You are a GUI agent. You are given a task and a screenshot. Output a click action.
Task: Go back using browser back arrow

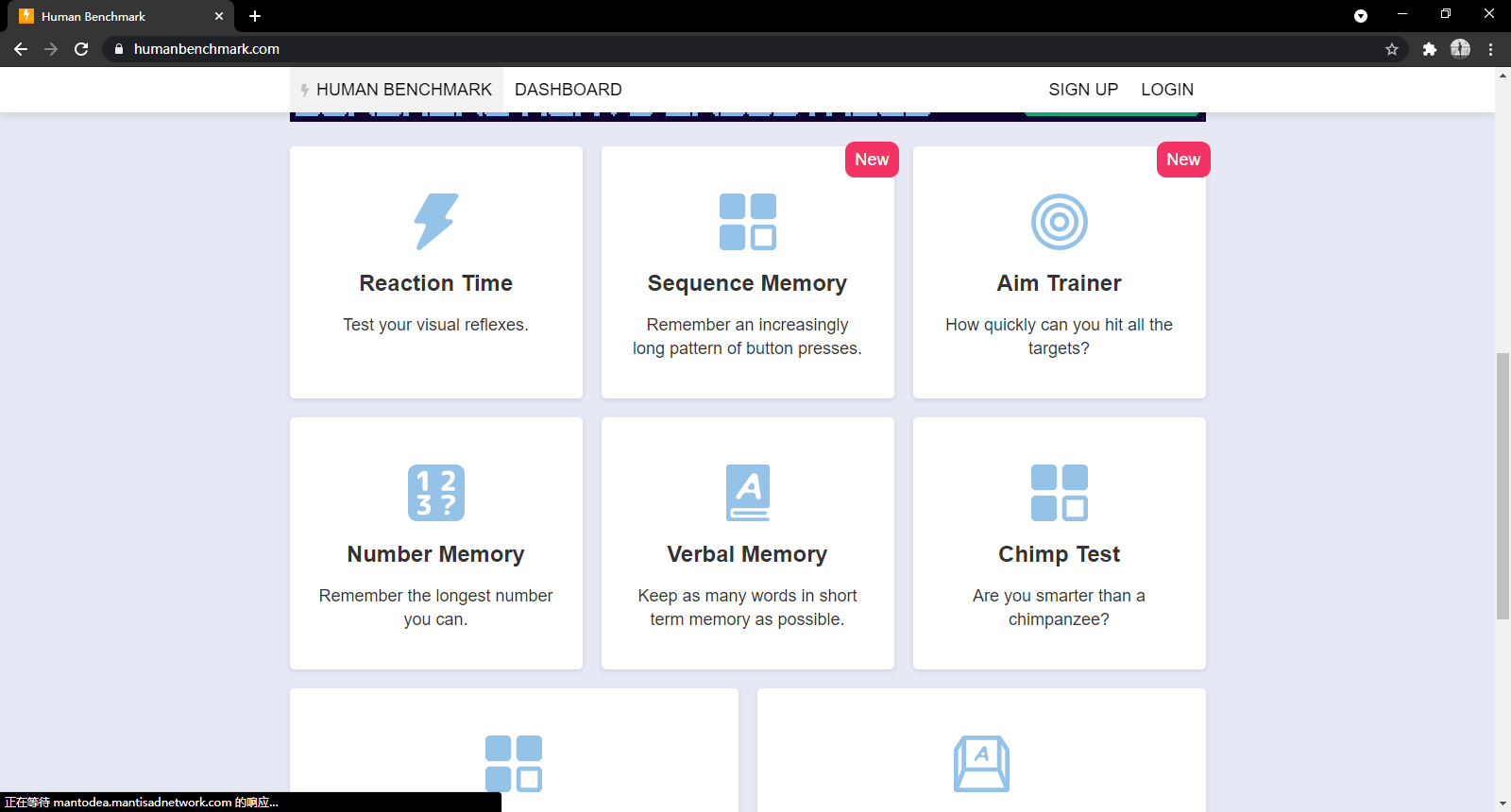pyautogui.click(x=21, y=49)
